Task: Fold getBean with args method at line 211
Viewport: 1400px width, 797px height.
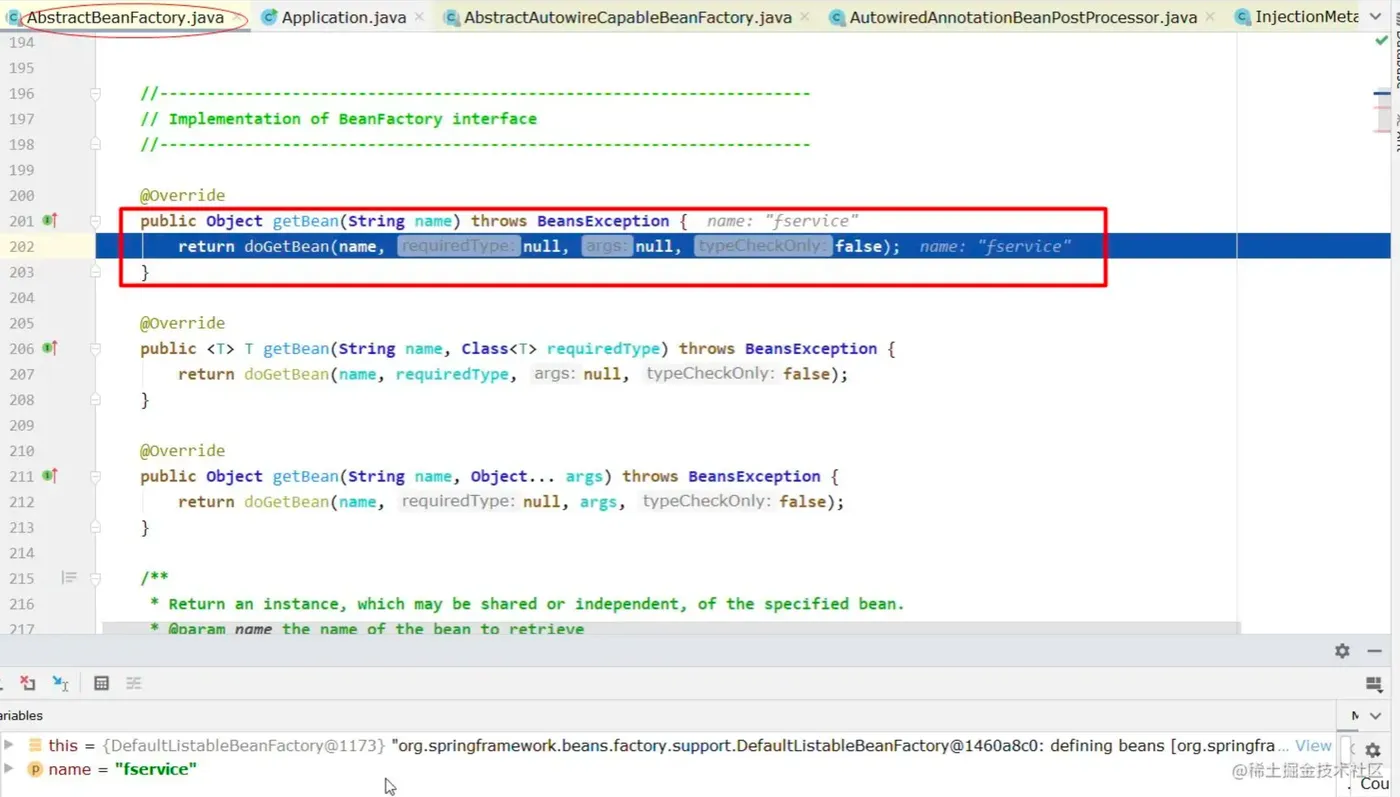Action: (x=95, y=477)
